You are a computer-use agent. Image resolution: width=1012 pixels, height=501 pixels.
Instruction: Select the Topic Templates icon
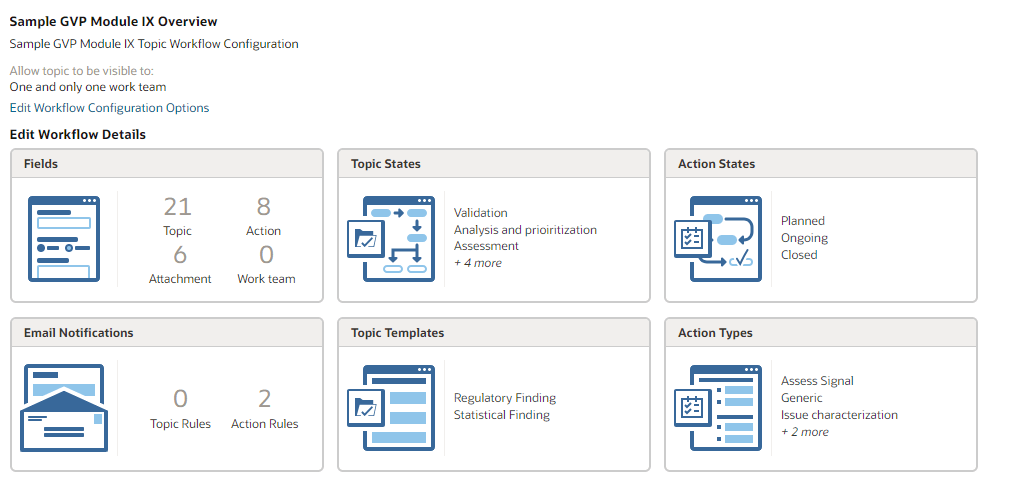tap(390, 408)
